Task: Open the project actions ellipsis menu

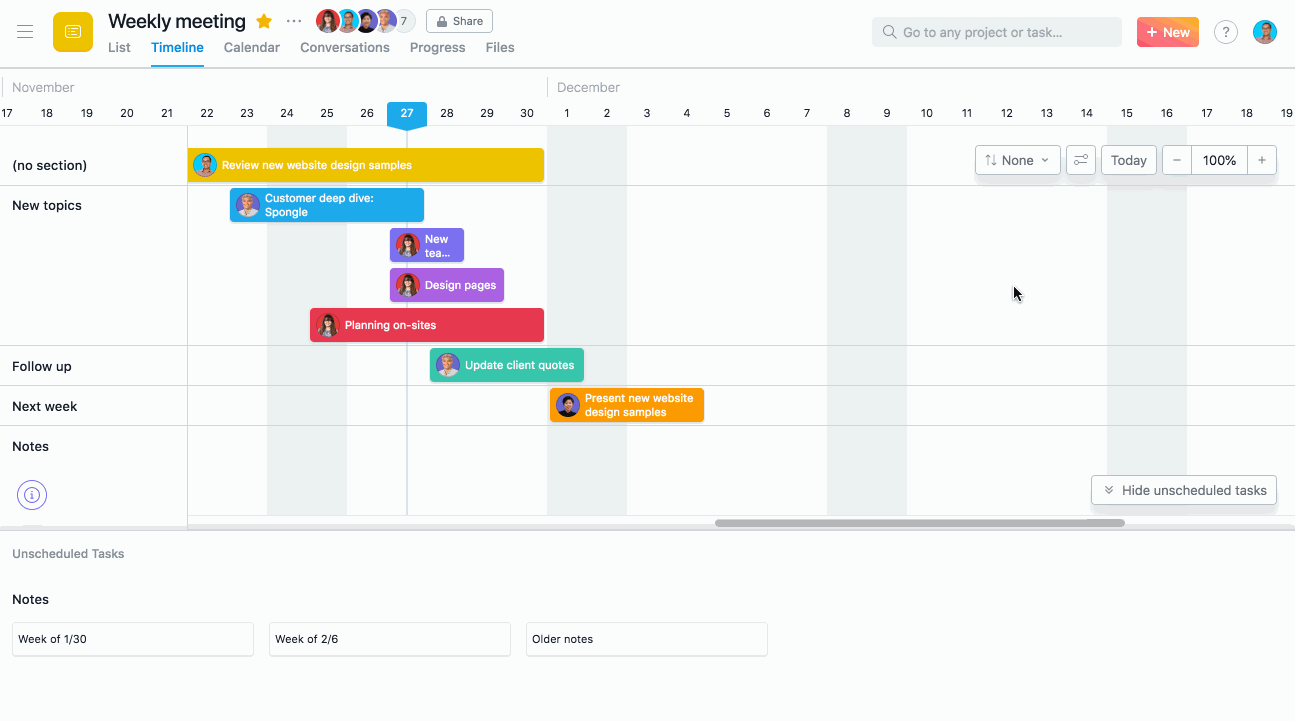Action: [293, 21]
